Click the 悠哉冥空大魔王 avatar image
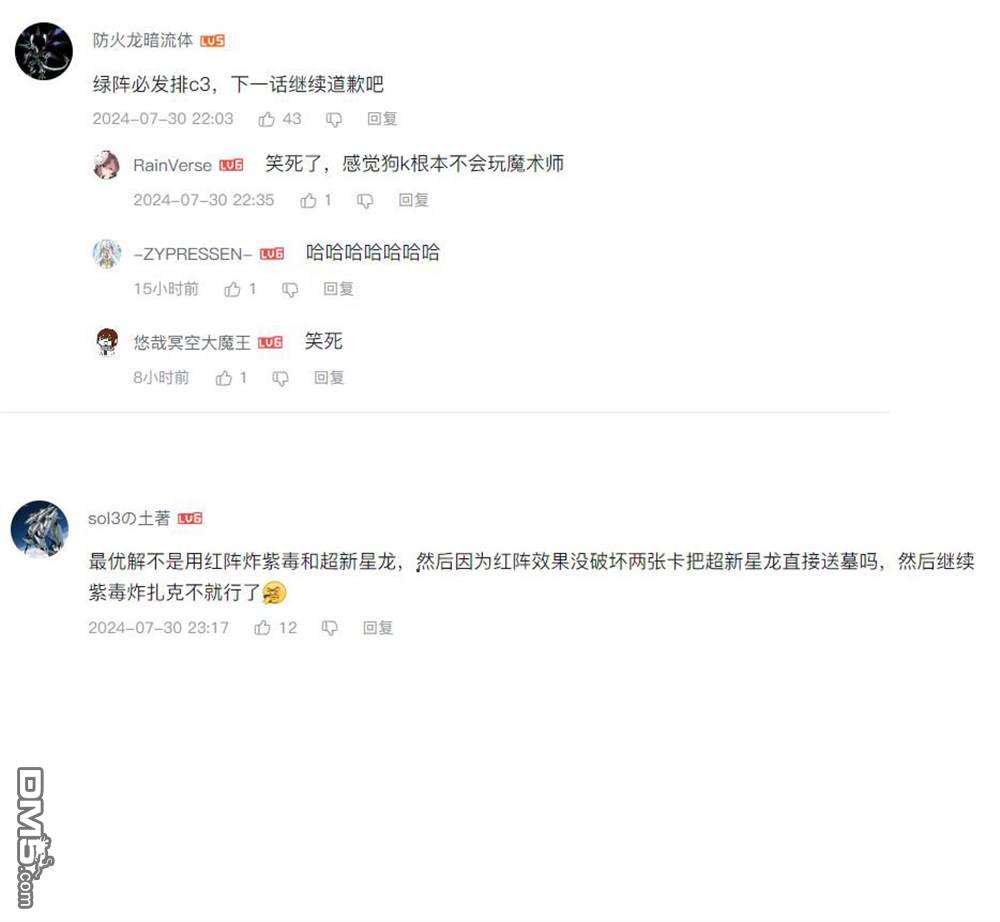Screen dimensions: 1000x922 coord(107,342)
